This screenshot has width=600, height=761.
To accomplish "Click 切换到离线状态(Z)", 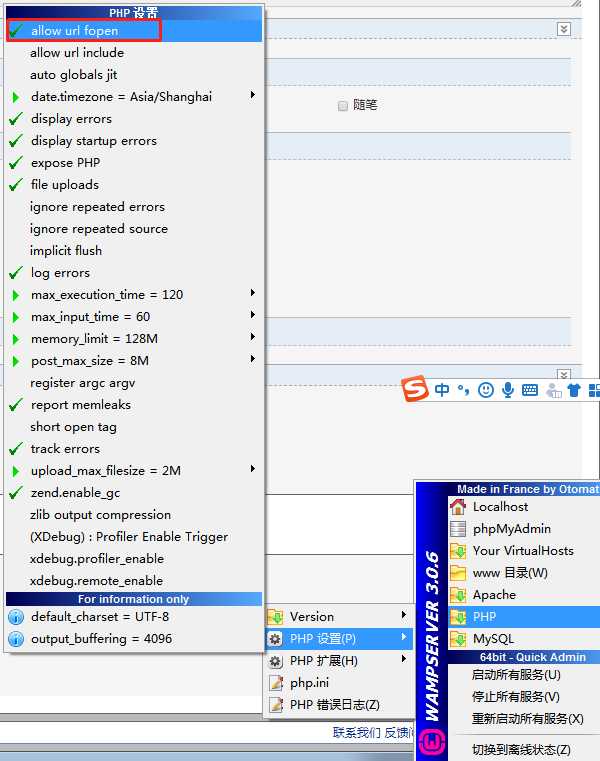I will pos(521,749).
